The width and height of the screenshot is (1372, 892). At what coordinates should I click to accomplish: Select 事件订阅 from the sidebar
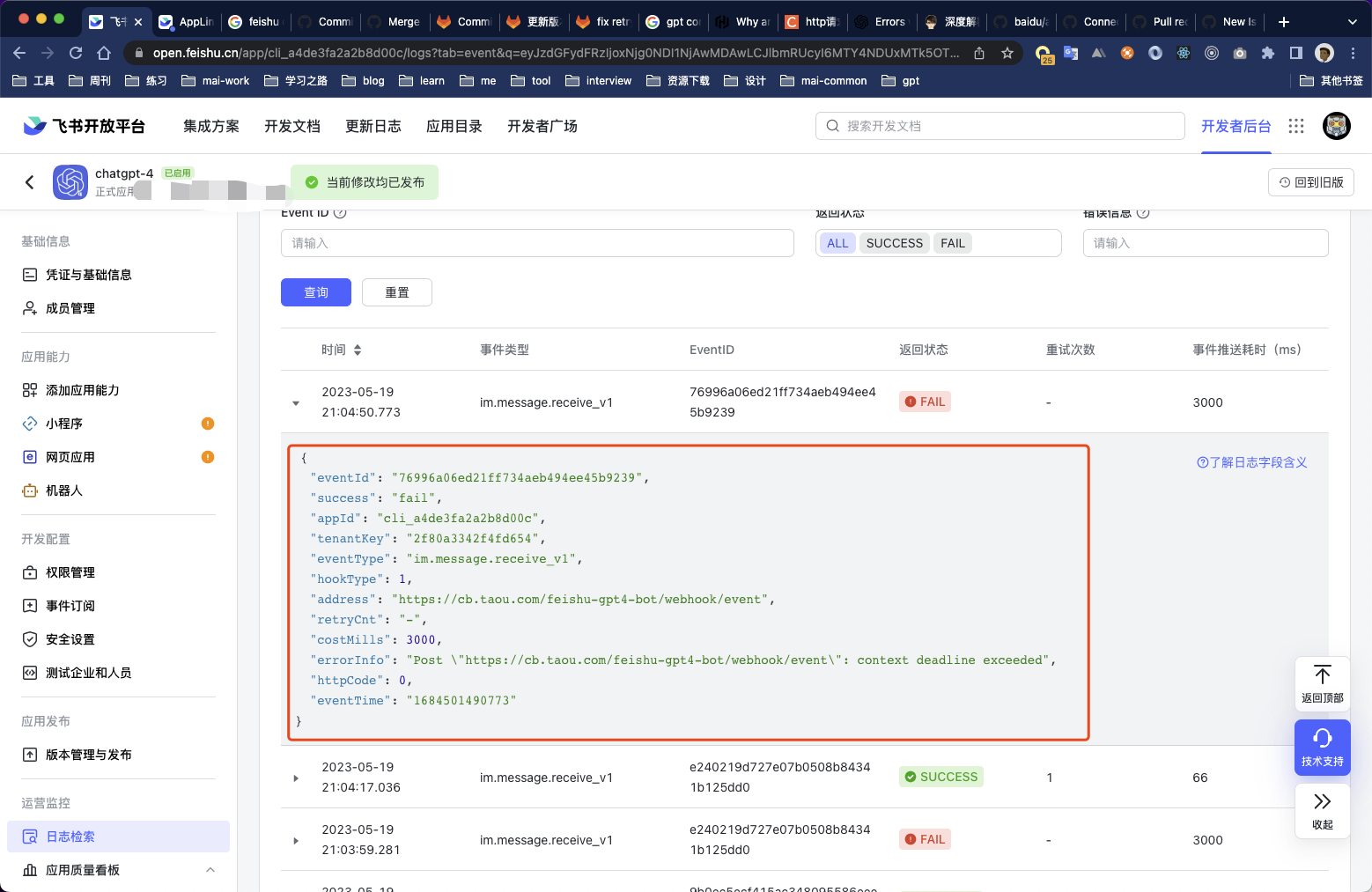[72, 605]
